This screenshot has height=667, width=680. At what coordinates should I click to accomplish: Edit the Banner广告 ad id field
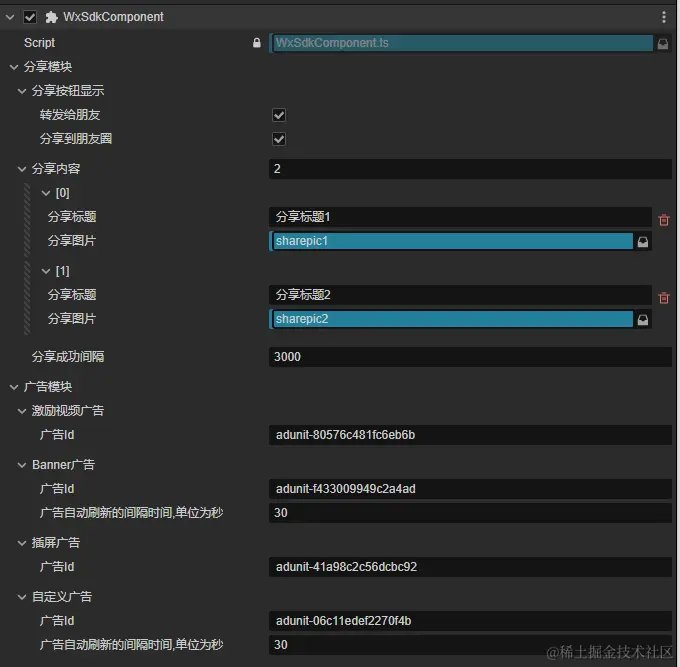[470, 489]
